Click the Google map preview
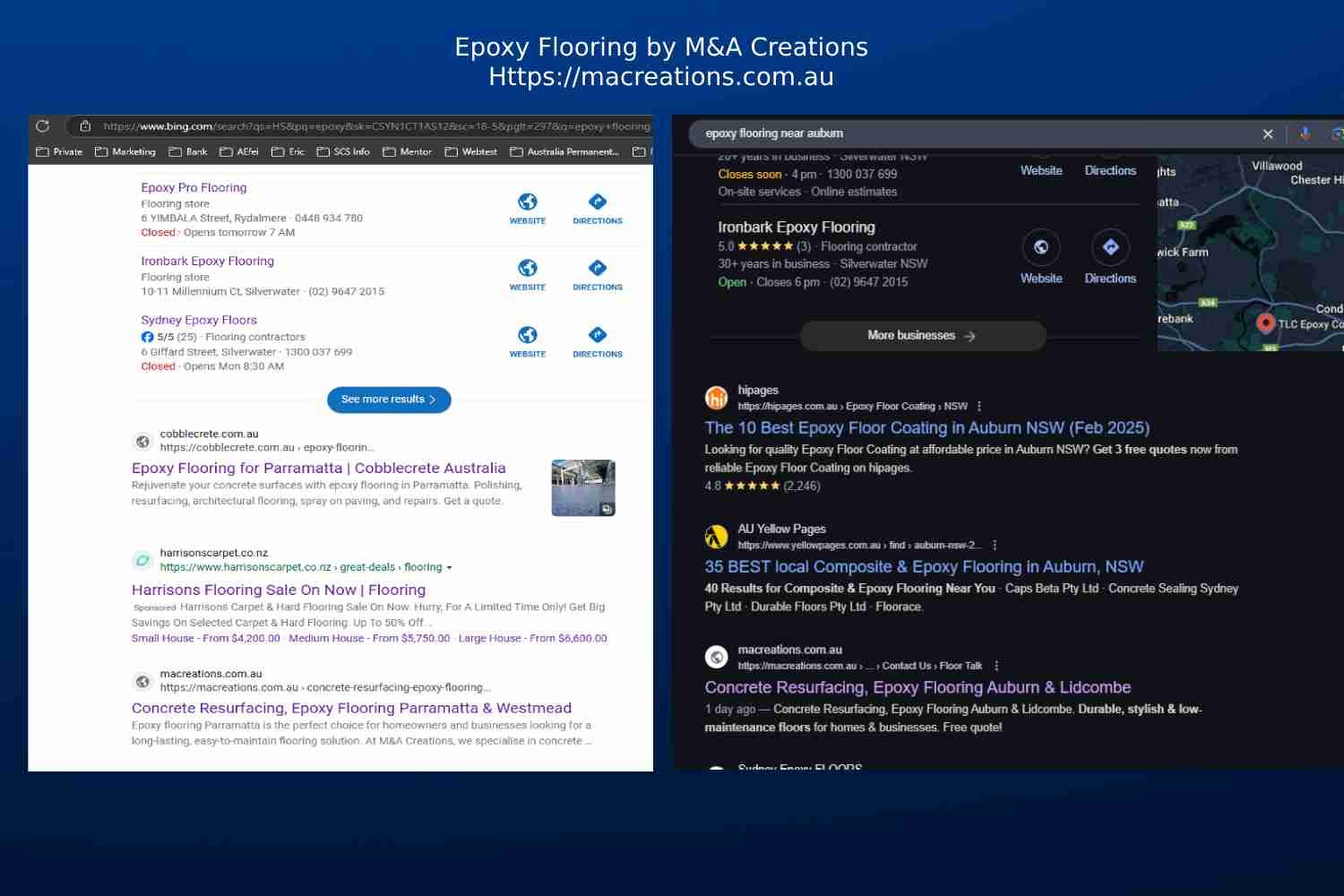Screen dimensions: 1344x896 pos(1251,253)
